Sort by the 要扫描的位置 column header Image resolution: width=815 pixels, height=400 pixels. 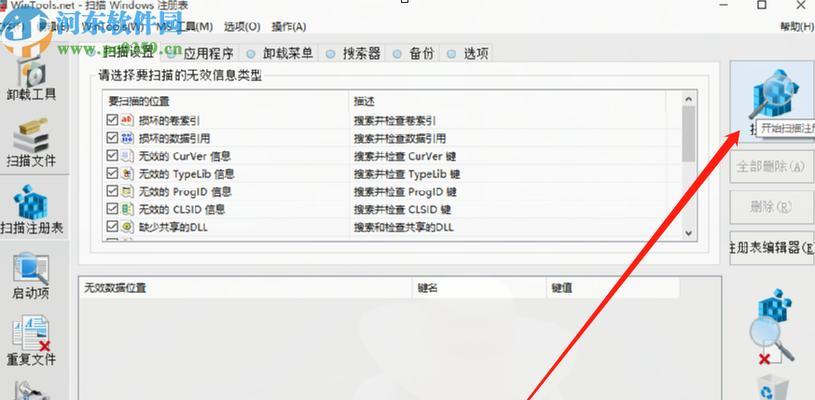[225, 101]
